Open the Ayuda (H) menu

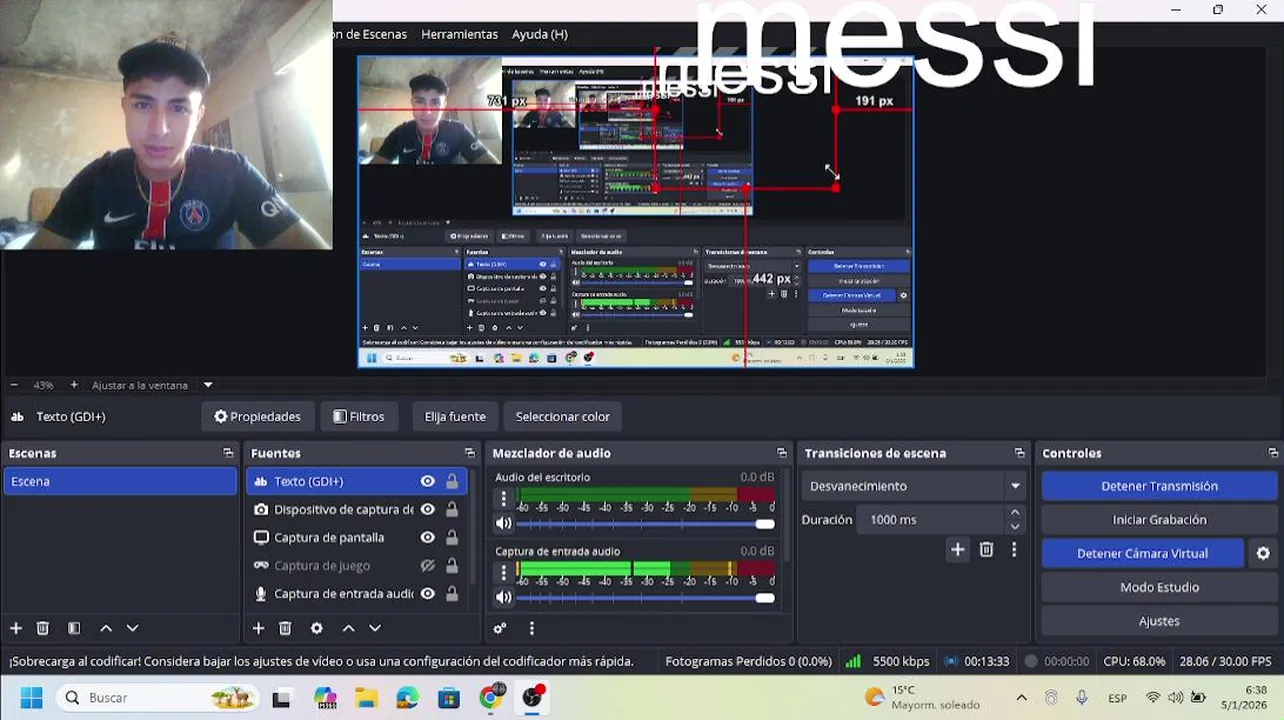coord(540,34)
